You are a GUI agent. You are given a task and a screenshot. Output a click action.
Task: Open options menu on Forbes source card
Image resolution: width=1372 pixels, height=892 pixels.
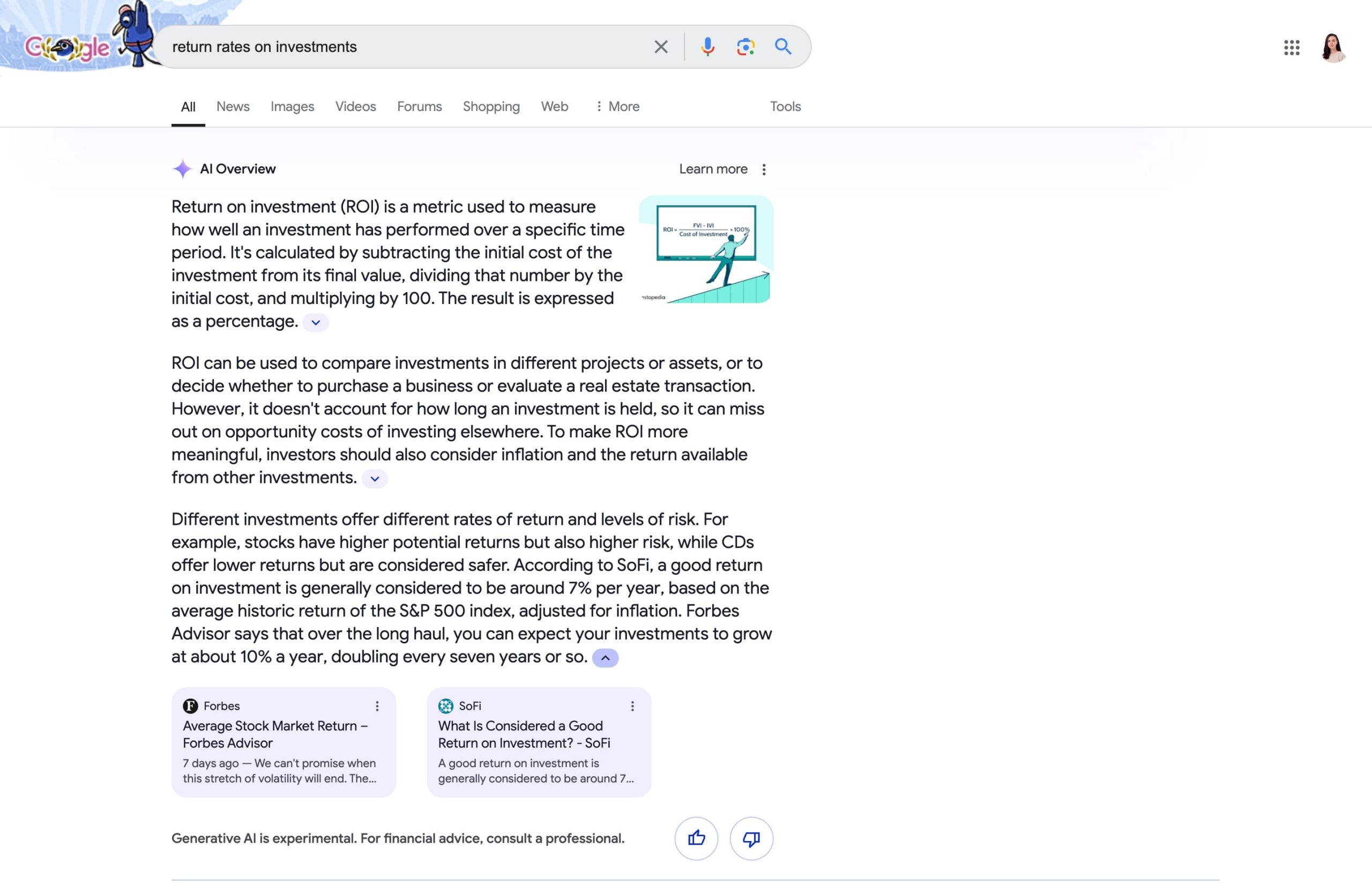(377, 706)
